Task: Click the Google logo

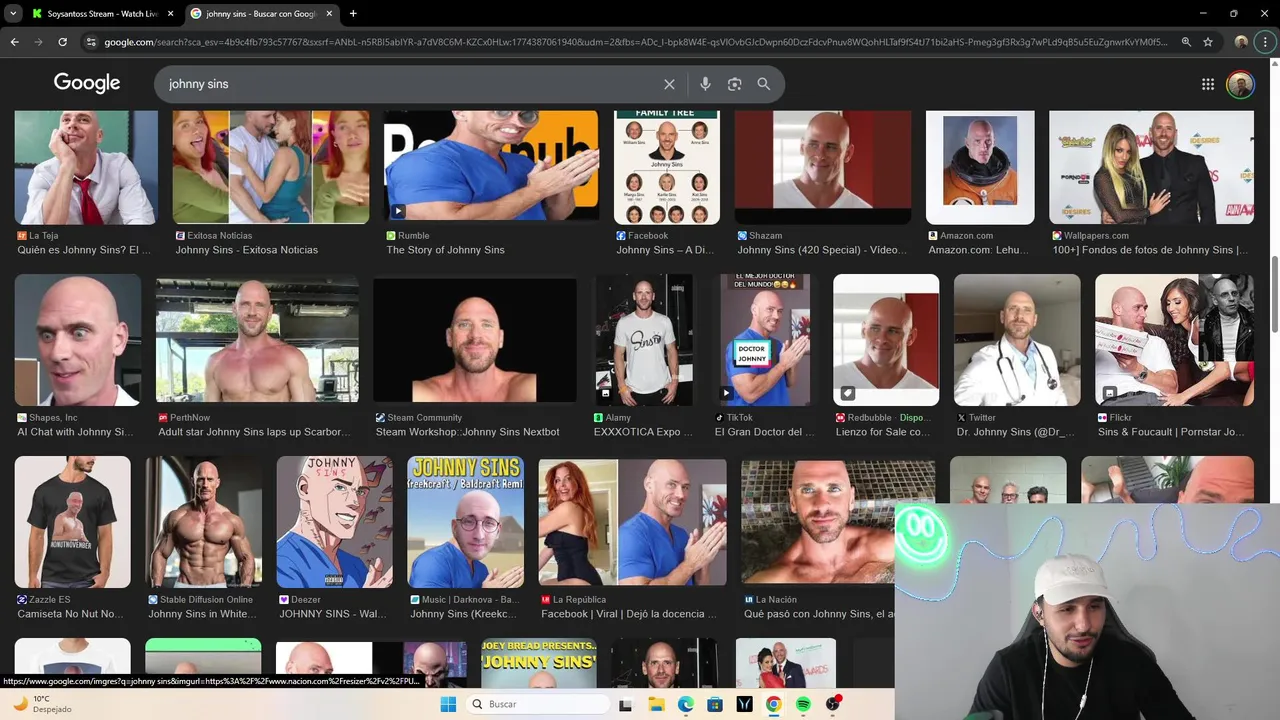Action: [87, 83]
